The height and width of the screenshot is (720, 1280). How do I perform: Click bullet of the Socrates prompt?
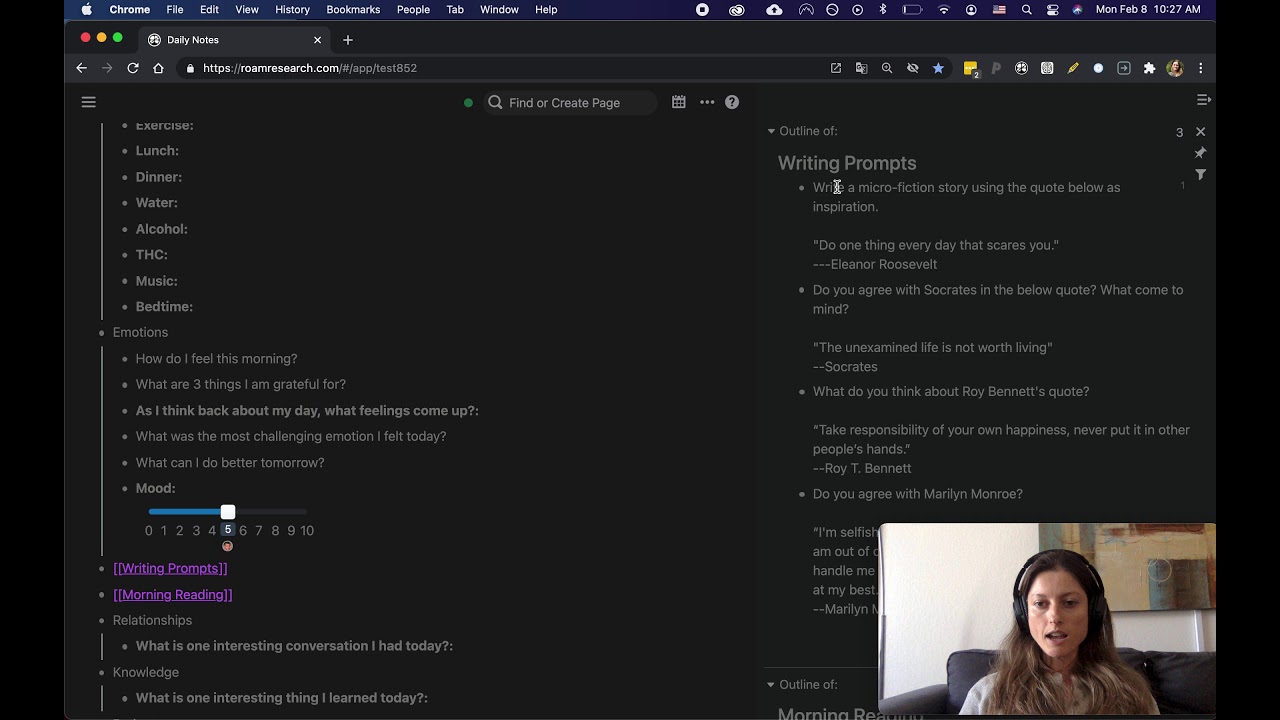(x=801, y=290)
